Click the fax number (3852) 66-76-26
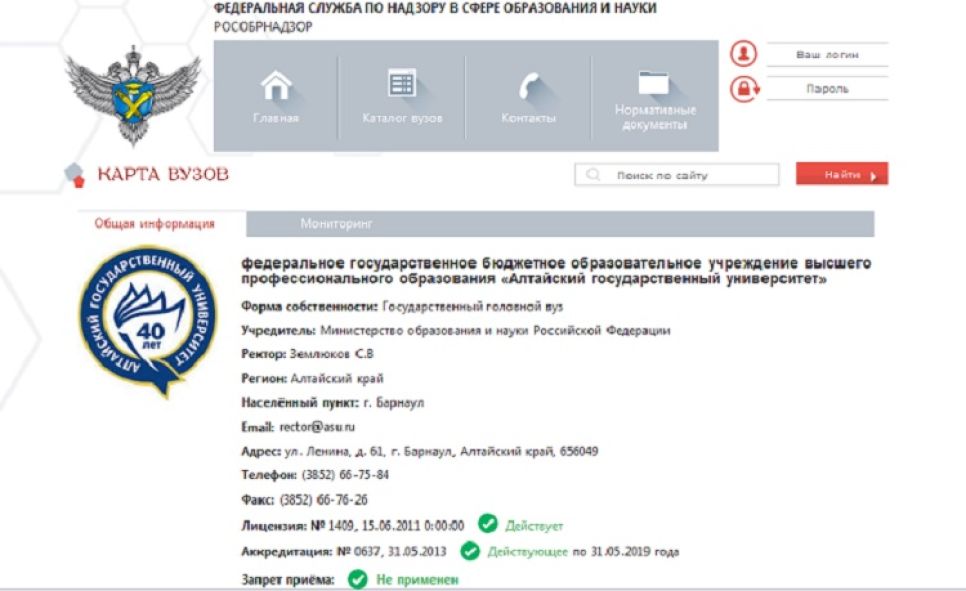966x591 pixels. click(x=323, y=499)
